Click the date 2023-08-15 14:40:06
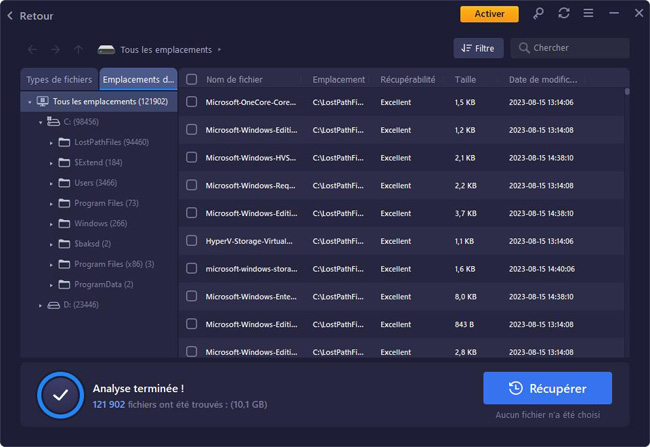650x447 pixels. (542, 269)
